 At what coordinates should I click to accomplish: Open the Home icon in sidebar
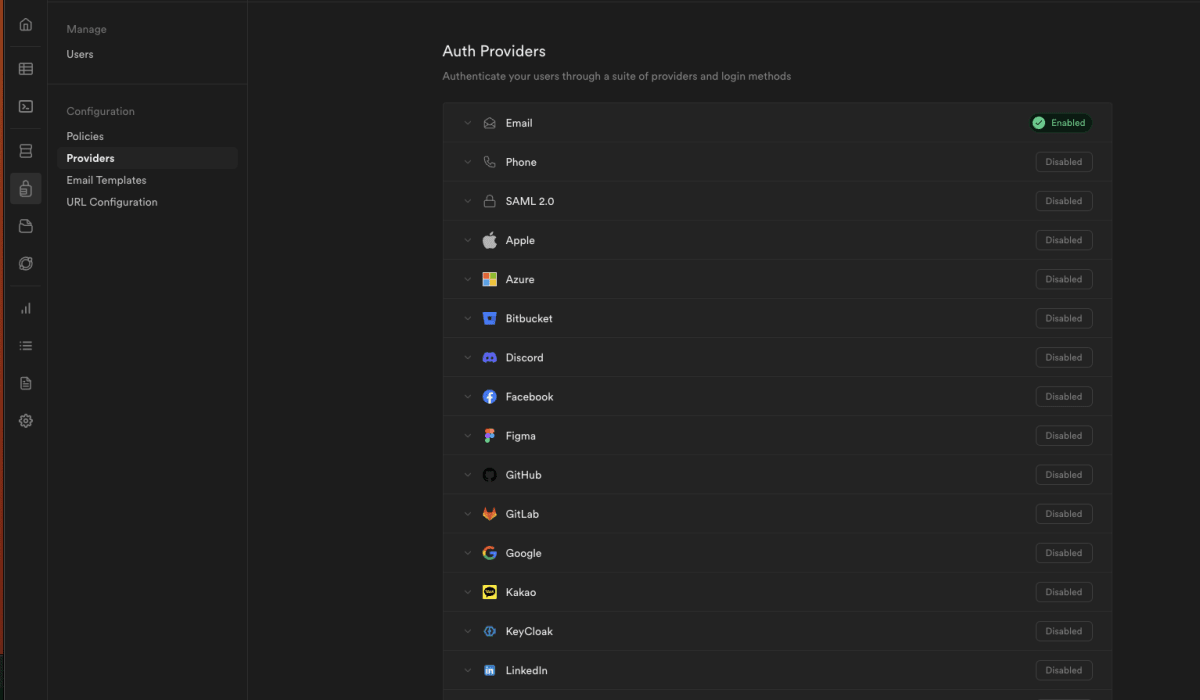pyautogui.click(x=26, y=25)
